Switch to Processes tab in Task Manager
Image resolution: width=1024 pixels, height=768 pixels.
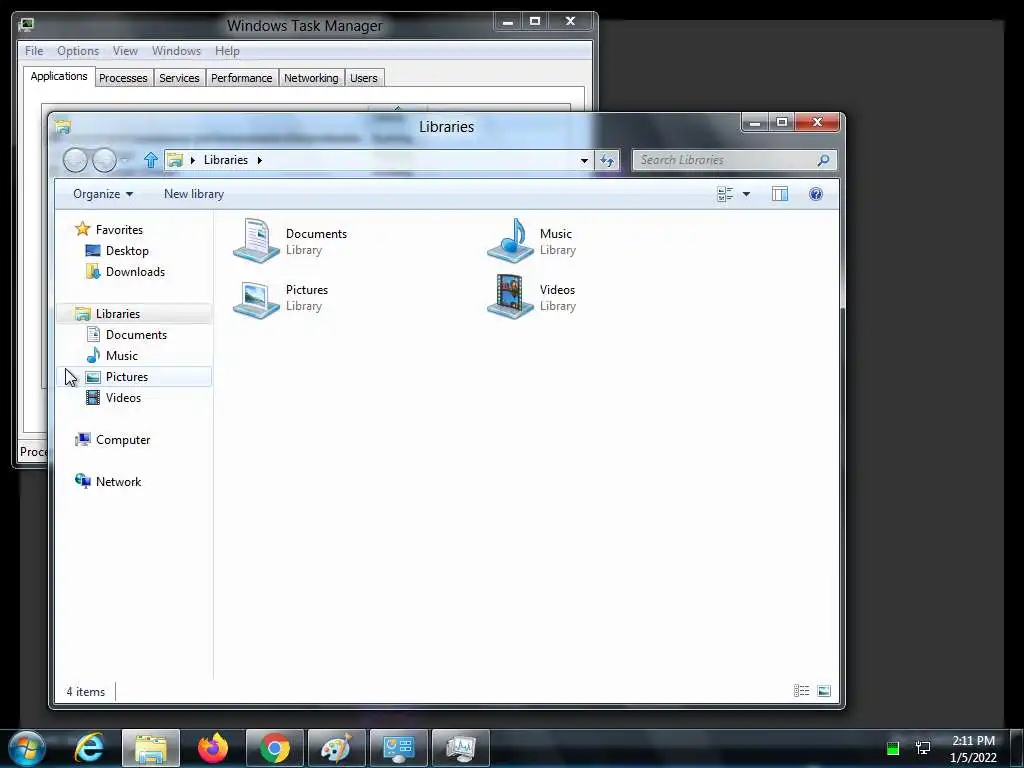[x=123, y=78]
